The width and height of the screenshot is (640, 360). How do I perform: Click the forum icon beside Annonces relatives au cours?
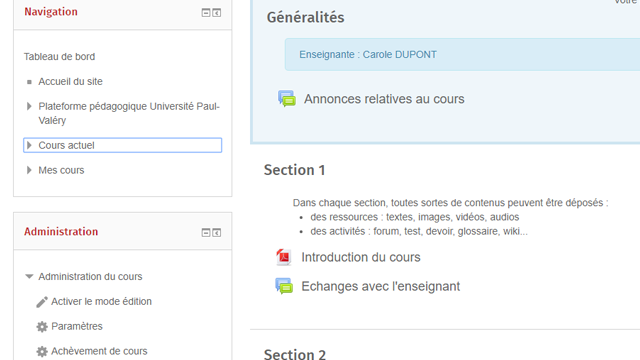287,99
